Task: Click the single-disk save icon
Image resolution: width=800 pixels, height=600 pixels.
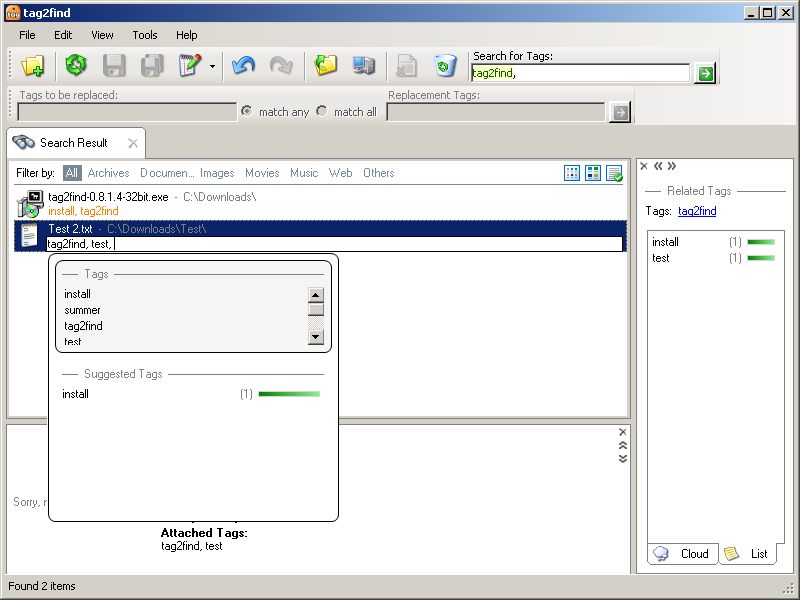Action: (114, 66)
